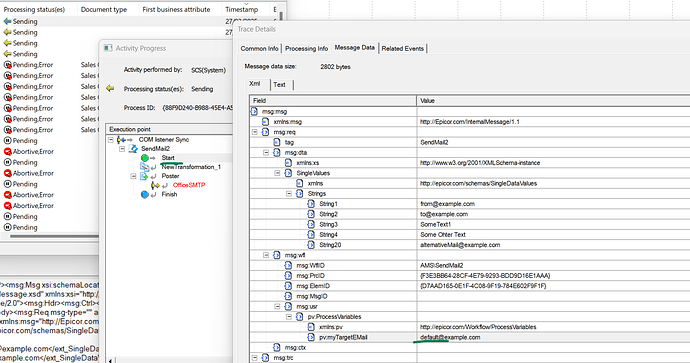690x363 pixels.
Task: Collapse the pv:ProcessVariables node
Action: (289, 317)
